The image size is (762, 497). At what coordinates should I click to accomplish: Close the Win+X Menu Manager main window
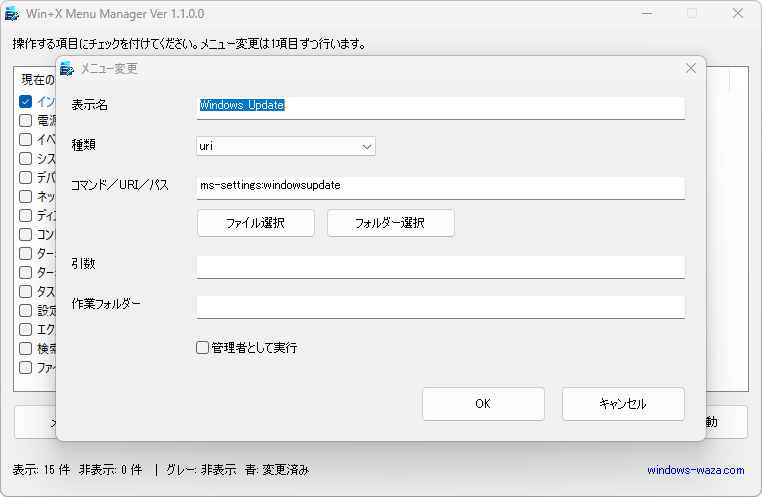pyautogui.click(x=738, y=14)
